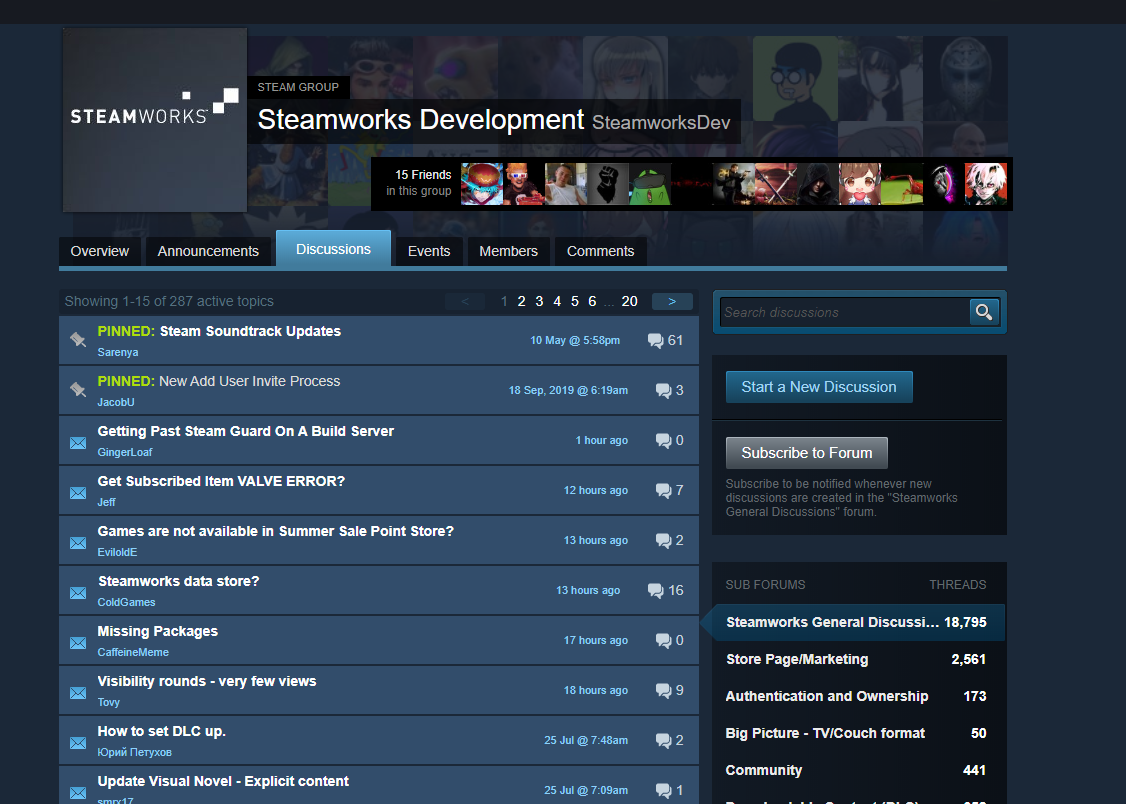Open first friend avatar in friends strip
This screenshot has width=1126, height=804.
481,184
